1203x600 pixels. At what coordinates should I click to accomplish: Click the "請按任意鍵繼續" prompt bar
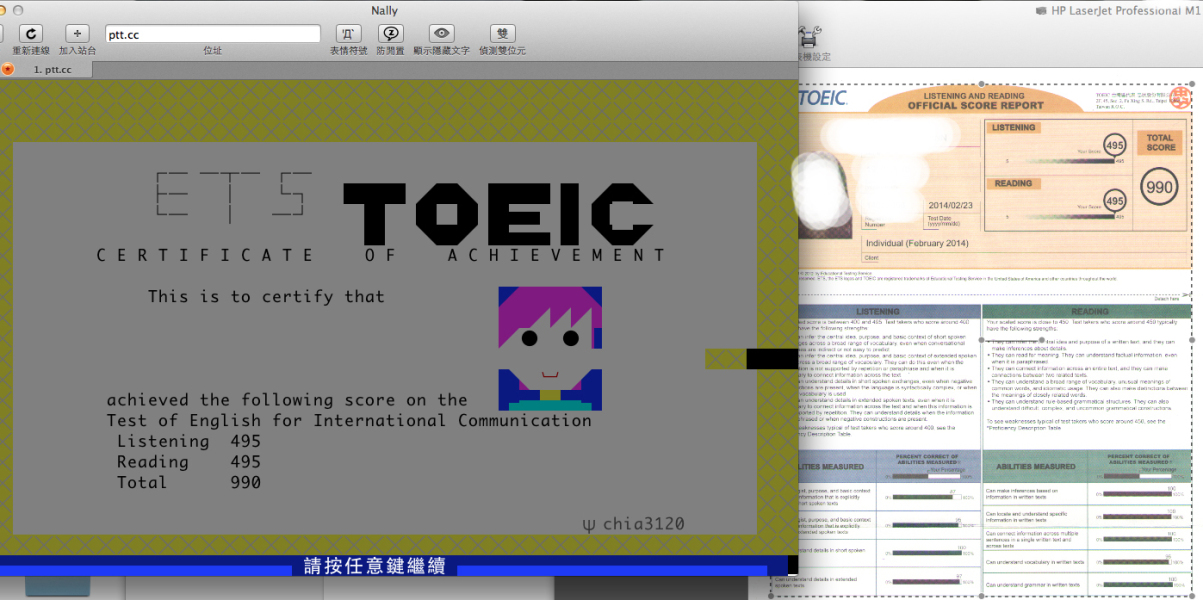click(x=375, y=567)
